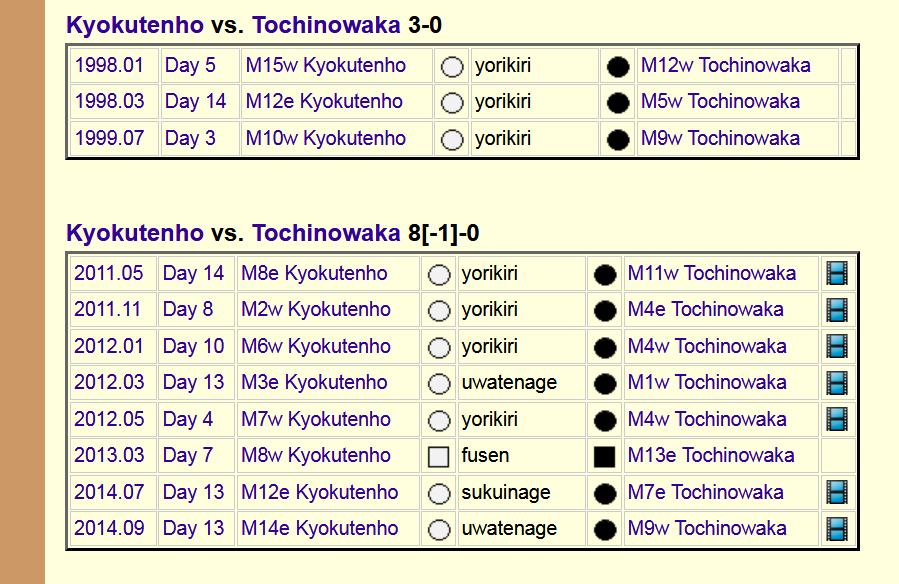Open video icon for 2014.09 bout
899x584 pixels.
pyautogui.click(x=836, y=528)
